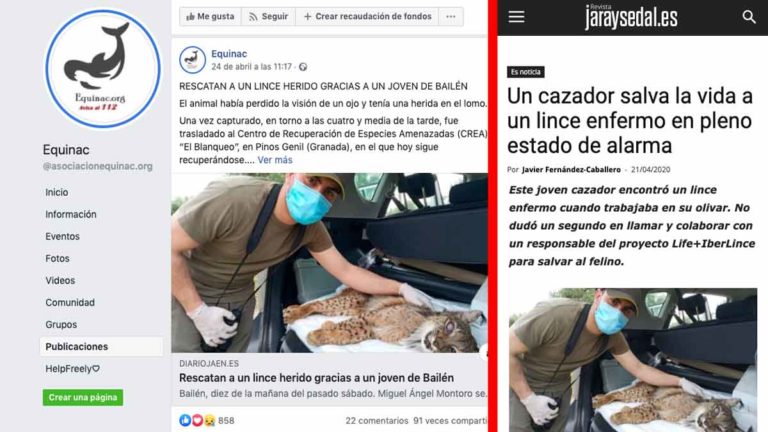Expand the post with Ver más
This screenshot has width=768, height=432.
(x=275, y=160)
